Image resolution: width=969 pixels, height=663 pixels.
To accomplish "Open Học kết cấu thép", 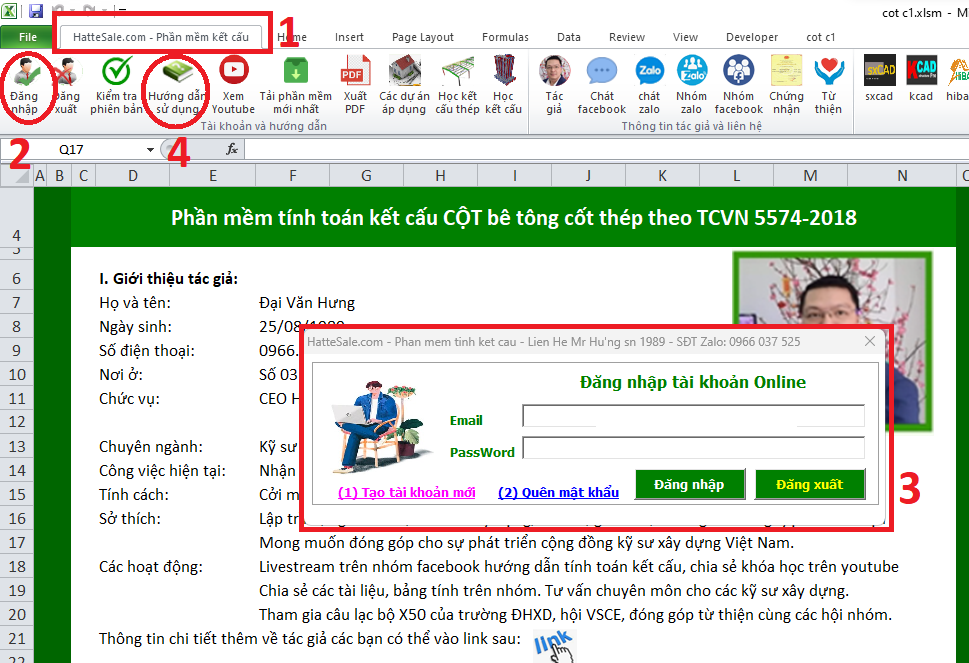I will coord(457,85).
